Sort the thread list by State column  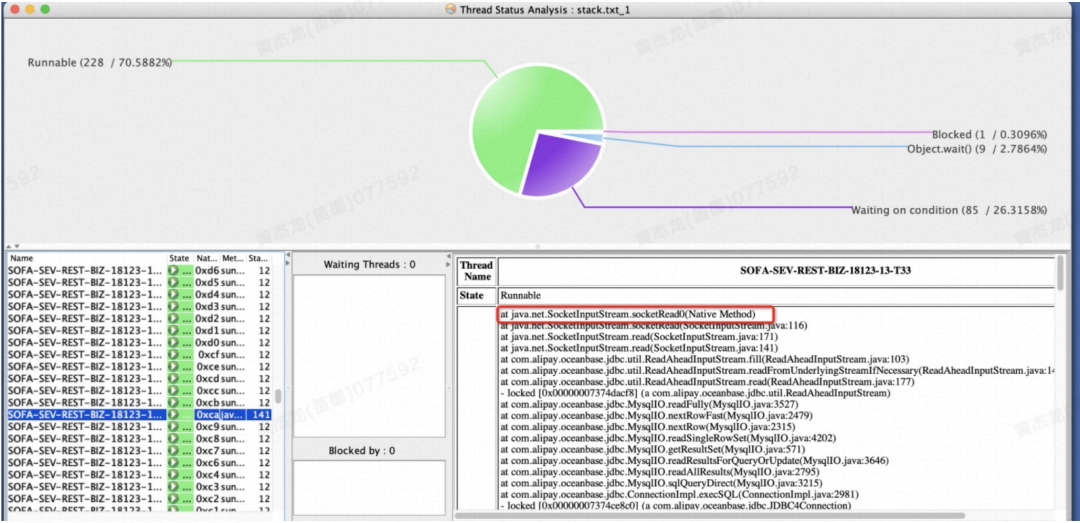click(180, 258)
